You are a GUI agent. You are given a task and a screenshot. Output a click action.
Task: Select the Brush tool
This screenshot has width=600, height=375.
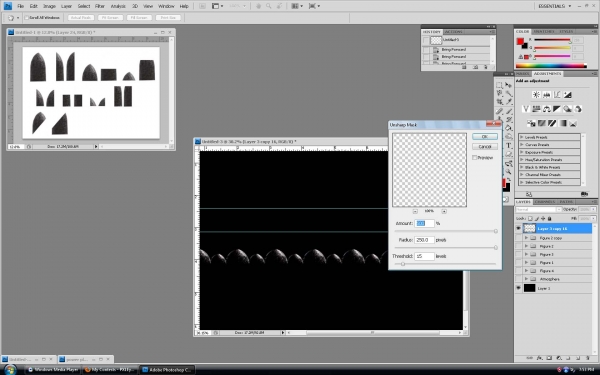pyautogui.click(x=509, y=111)
